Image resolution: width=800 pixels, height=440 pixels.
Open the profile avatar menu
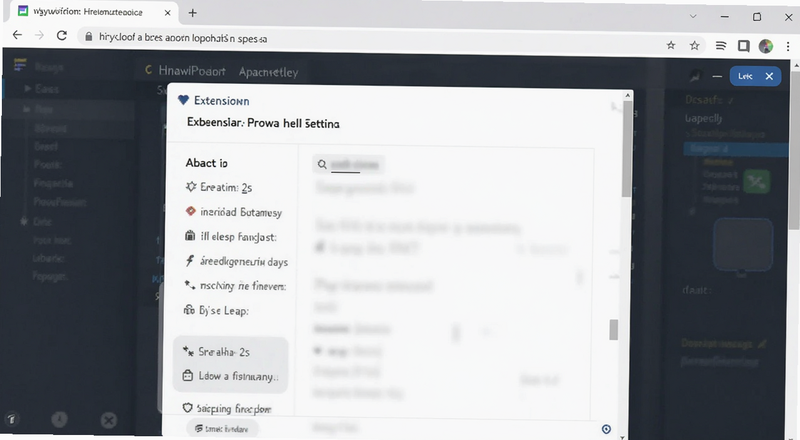pyautogui.click(x=766, y=46)
